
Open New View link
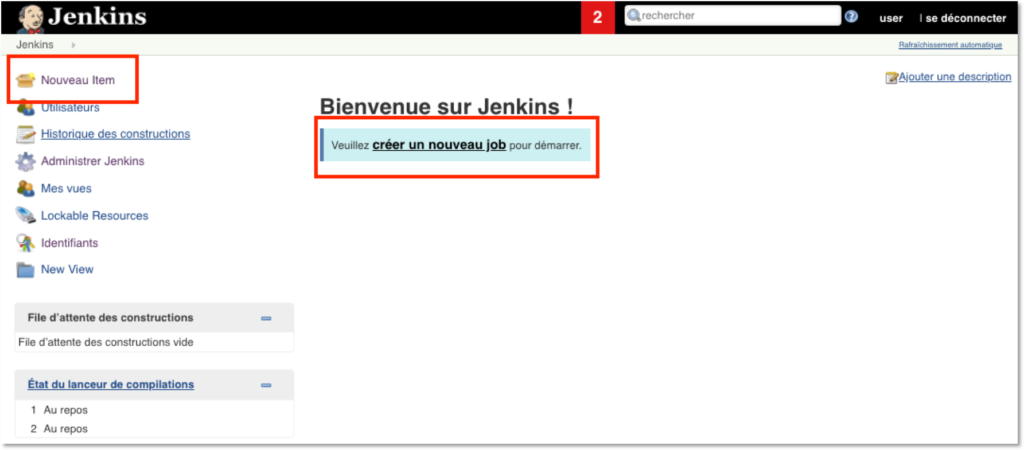(x=67, y=270)
